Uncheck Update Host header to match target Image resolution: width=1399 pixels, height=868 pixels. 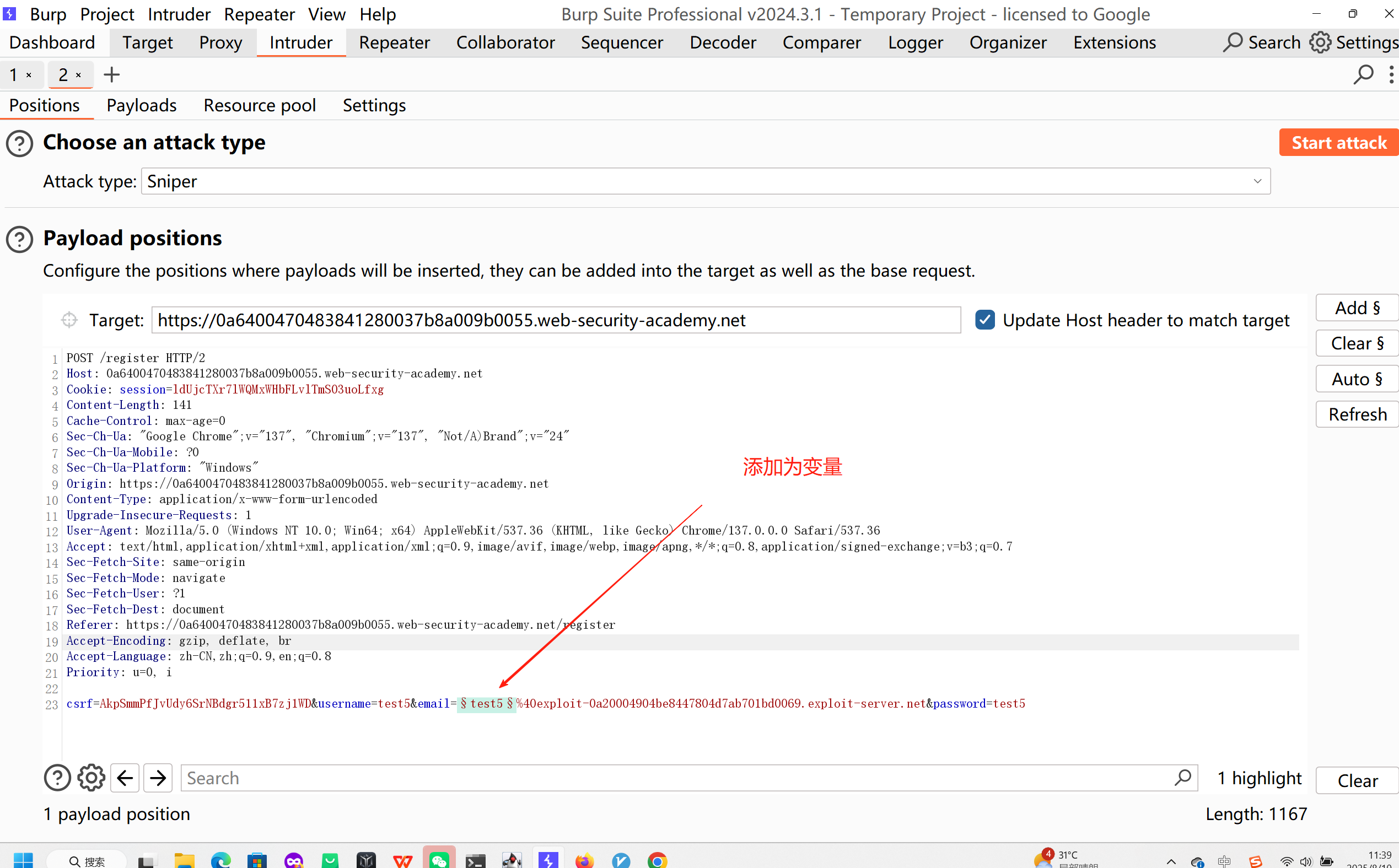985,320
